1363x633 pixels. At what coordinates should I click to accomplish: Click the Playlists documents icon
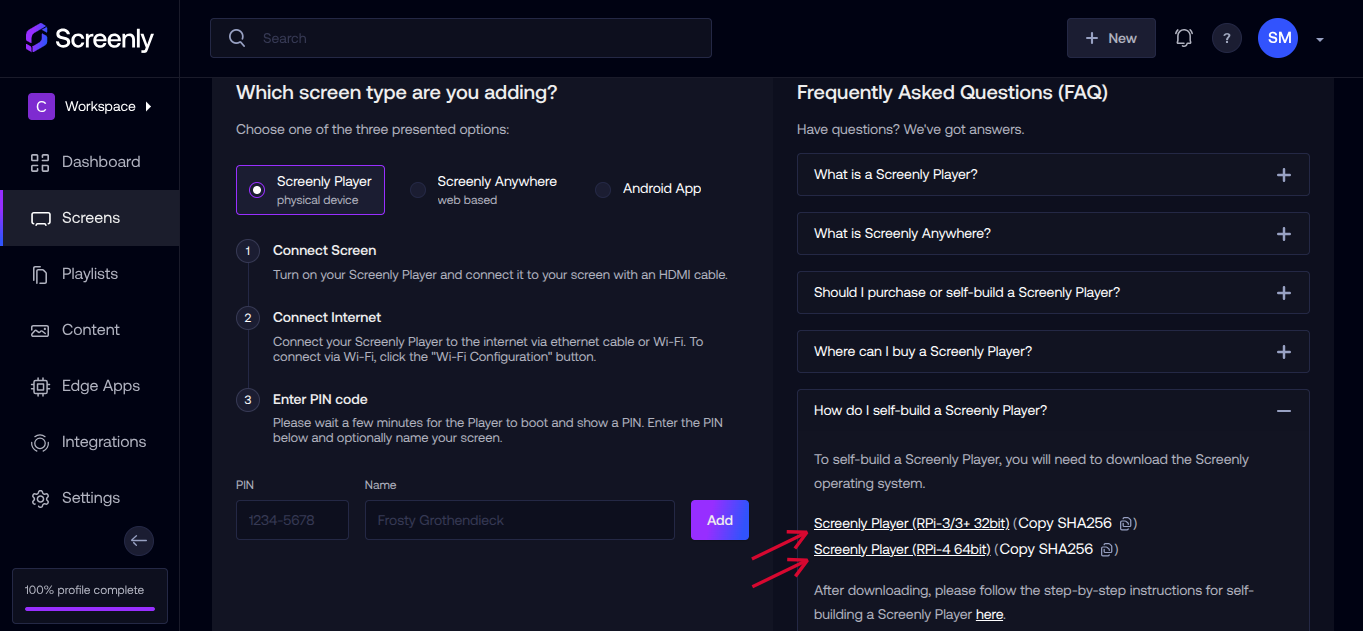40,274
